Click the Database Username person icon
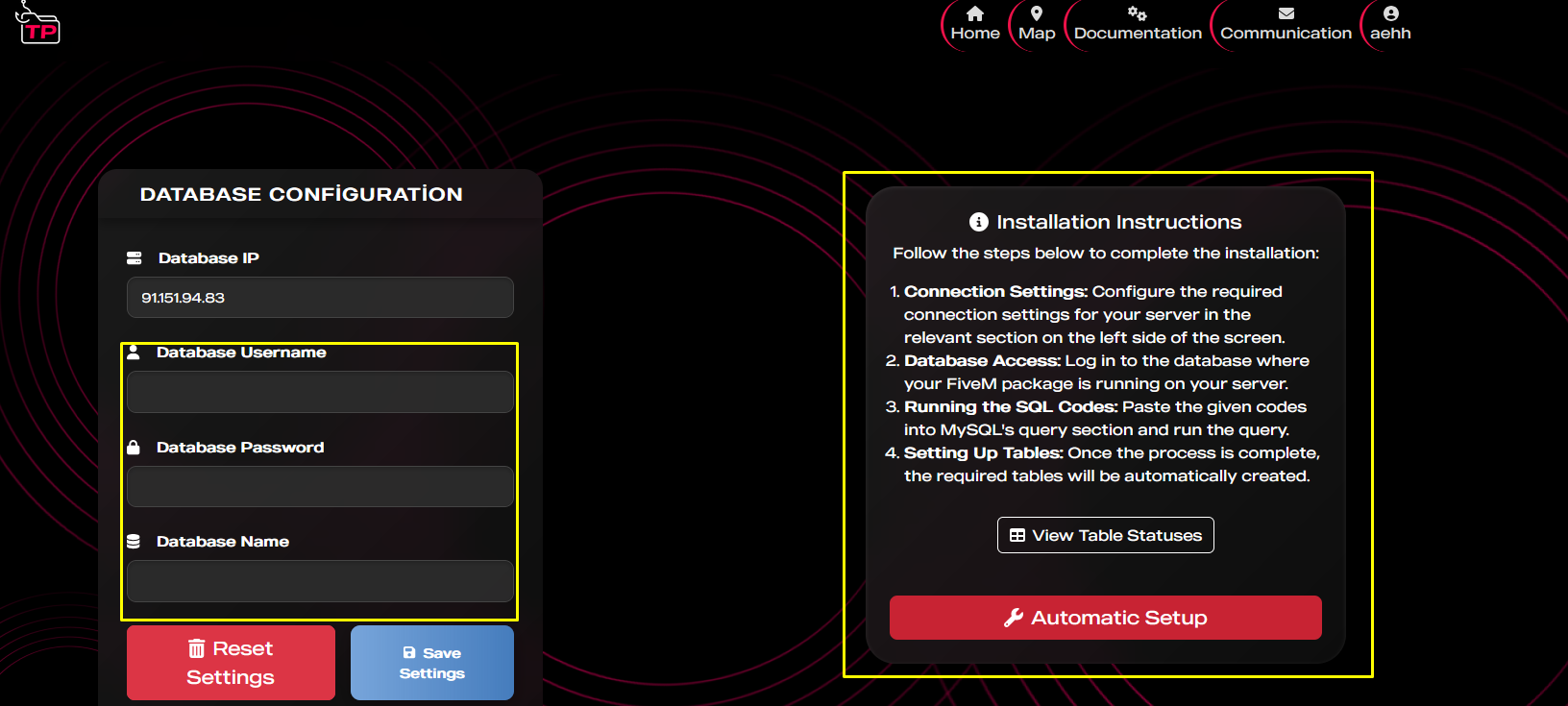 134,353
